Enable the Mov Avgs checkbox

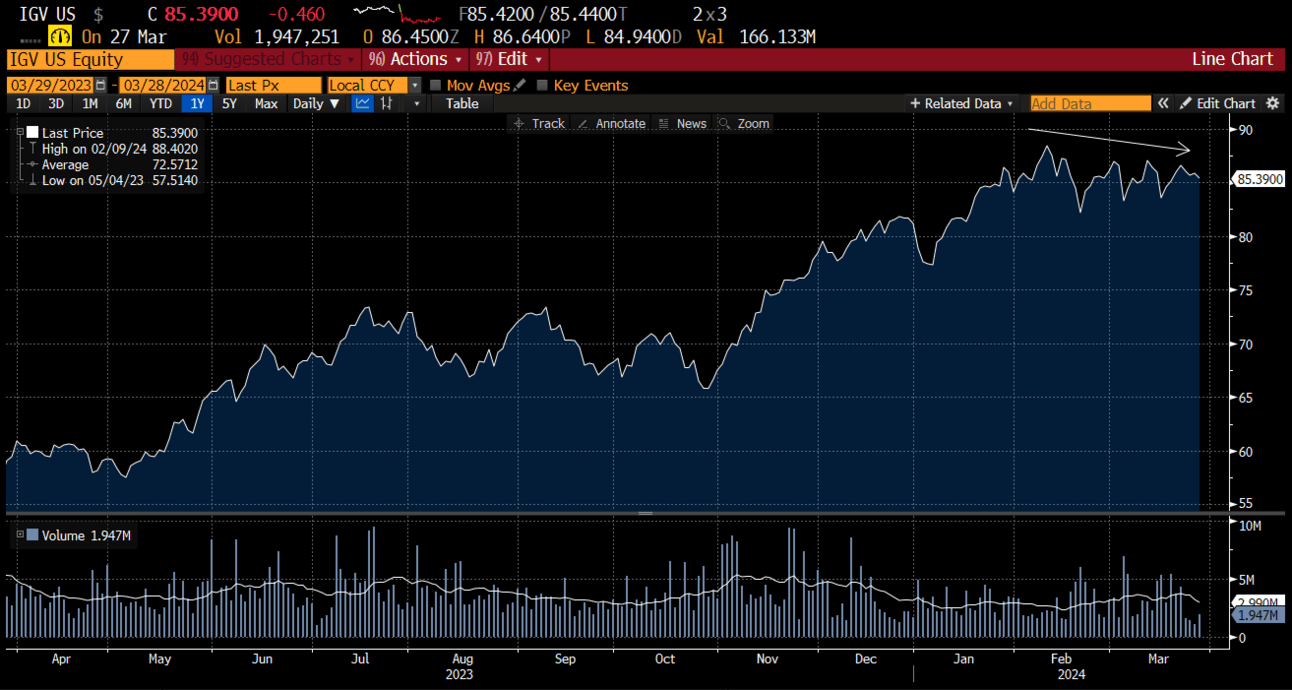click(x=435, y=86)
